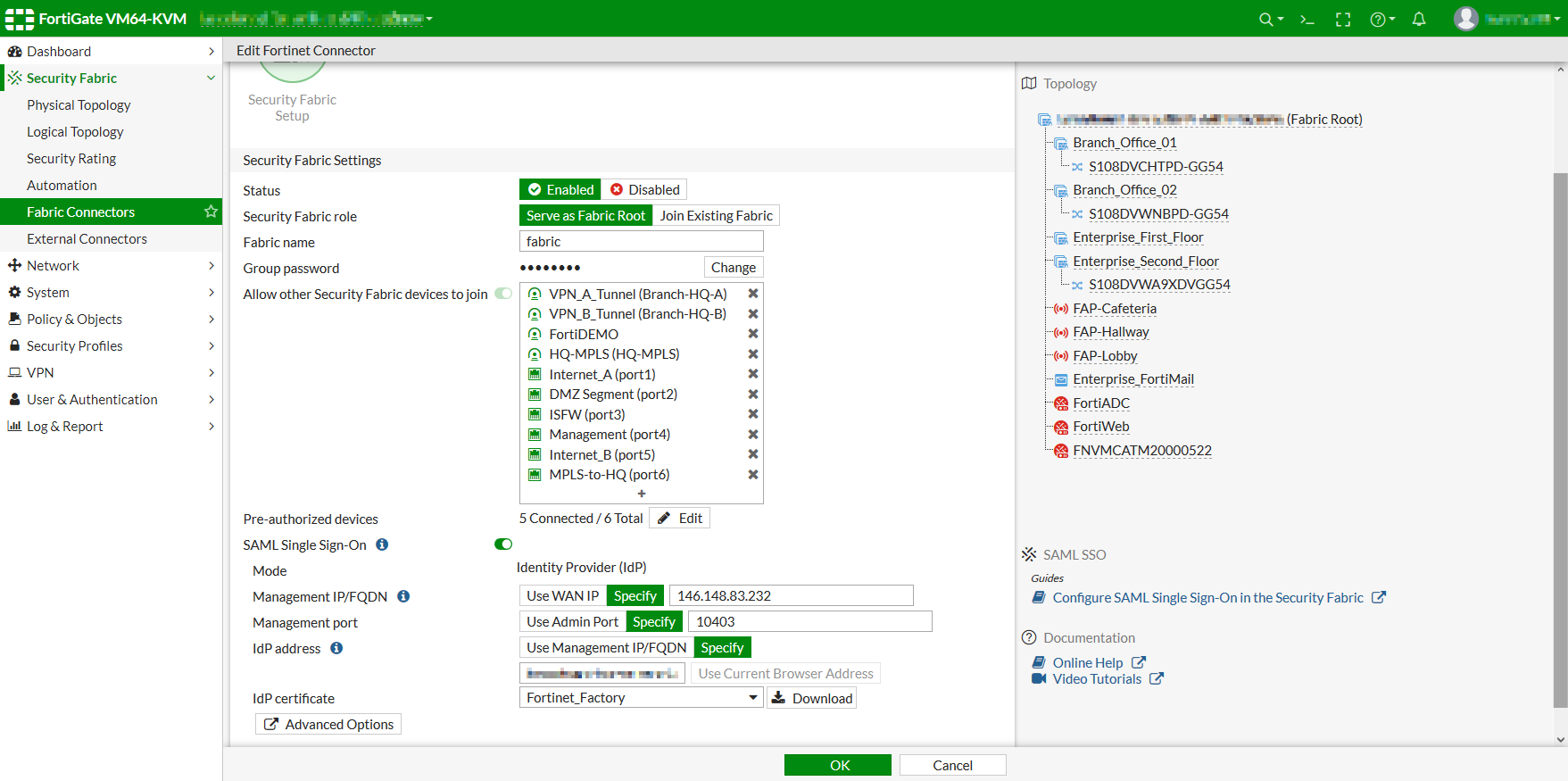Click the Fabric Connectors favorite star

[211, 212]
